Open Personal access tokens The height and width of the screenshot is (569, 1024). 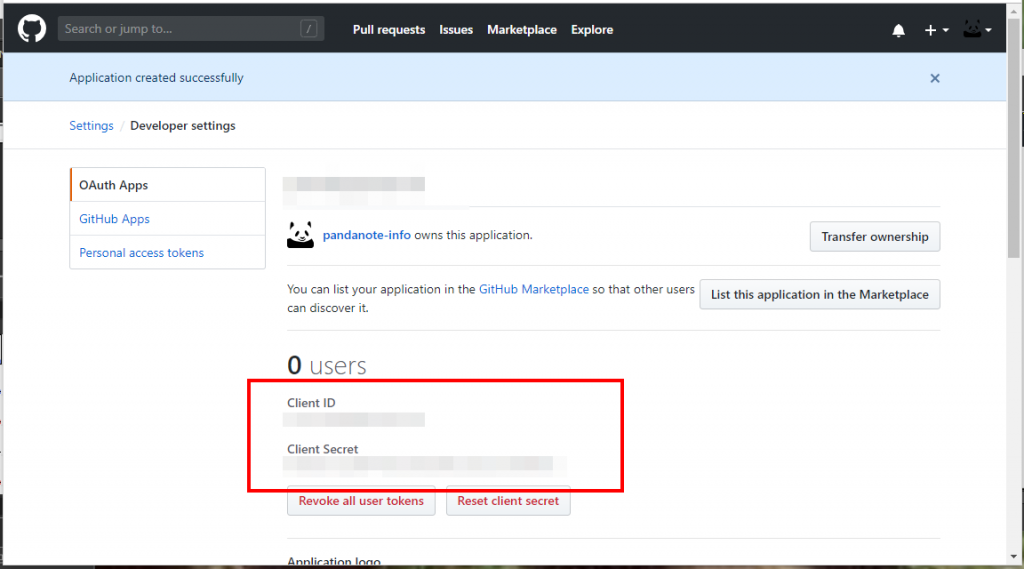[168, 253]
